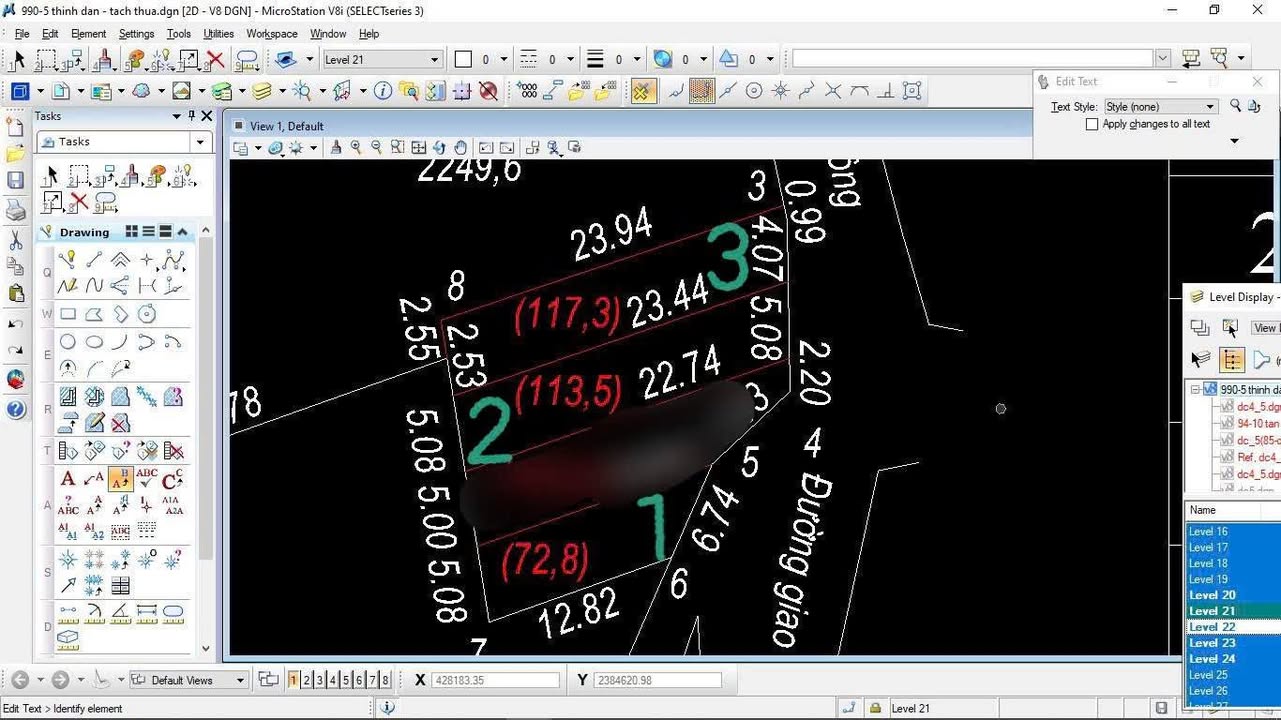Activate the Pan View hand icon
1281x720 pixels.
click(x=460, y=148)
